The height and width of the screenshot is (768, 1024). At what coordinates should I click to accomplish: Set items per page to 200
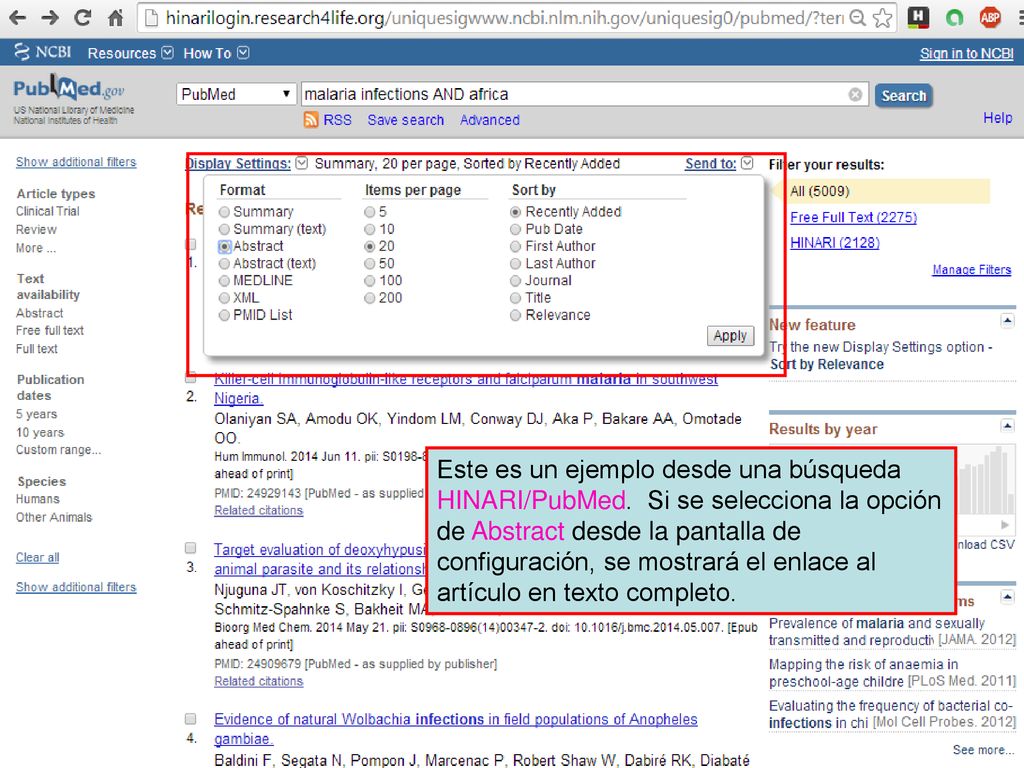[x=370, y=298]
